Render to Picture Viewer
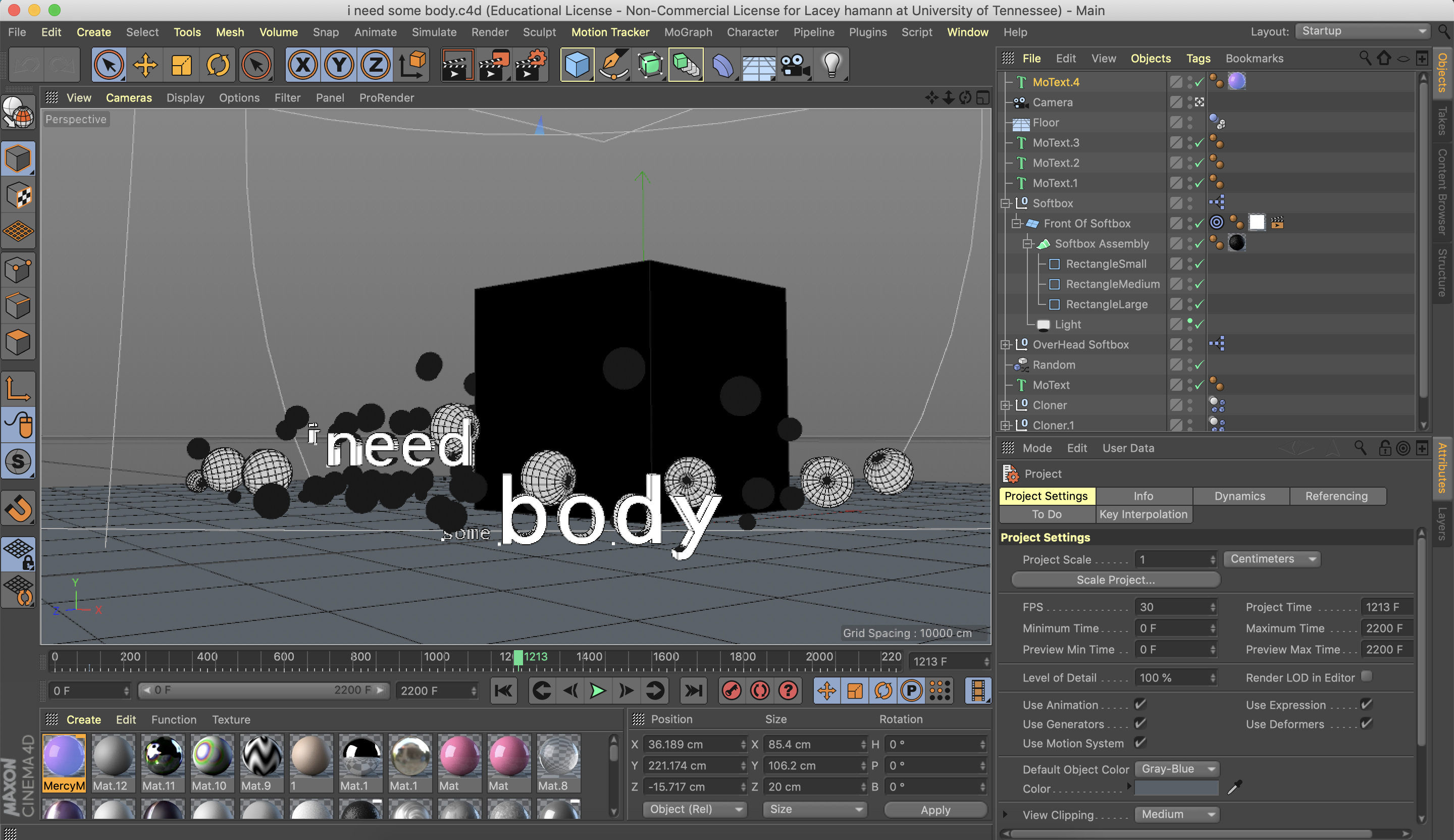 [494, 65]
